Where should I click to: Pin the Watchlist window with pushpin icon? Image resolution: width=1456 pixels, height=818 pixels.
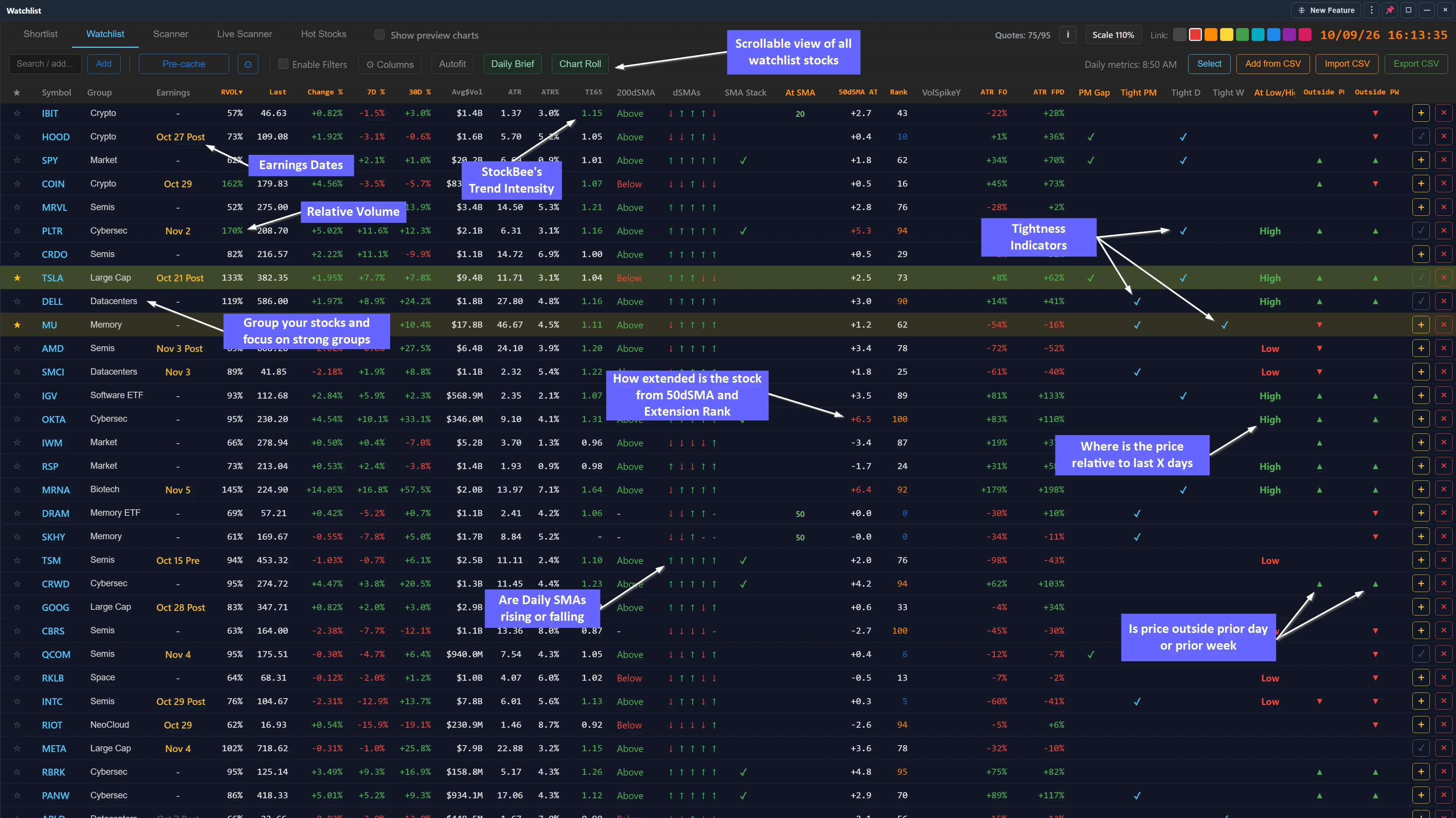coord(1390,10)
